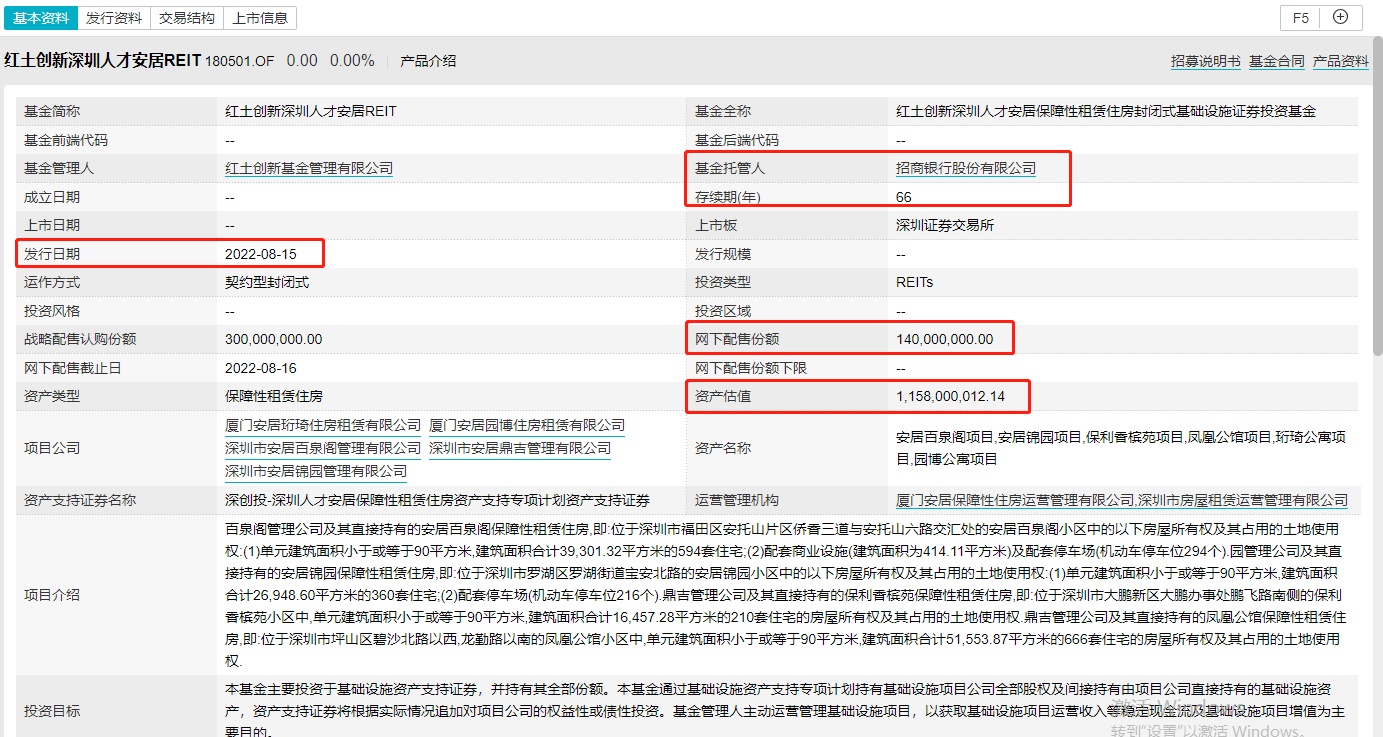This screenshot has width=1383, height=737.
Task: Click the 发行日期 label cell
Action: [x=116, y=254]
